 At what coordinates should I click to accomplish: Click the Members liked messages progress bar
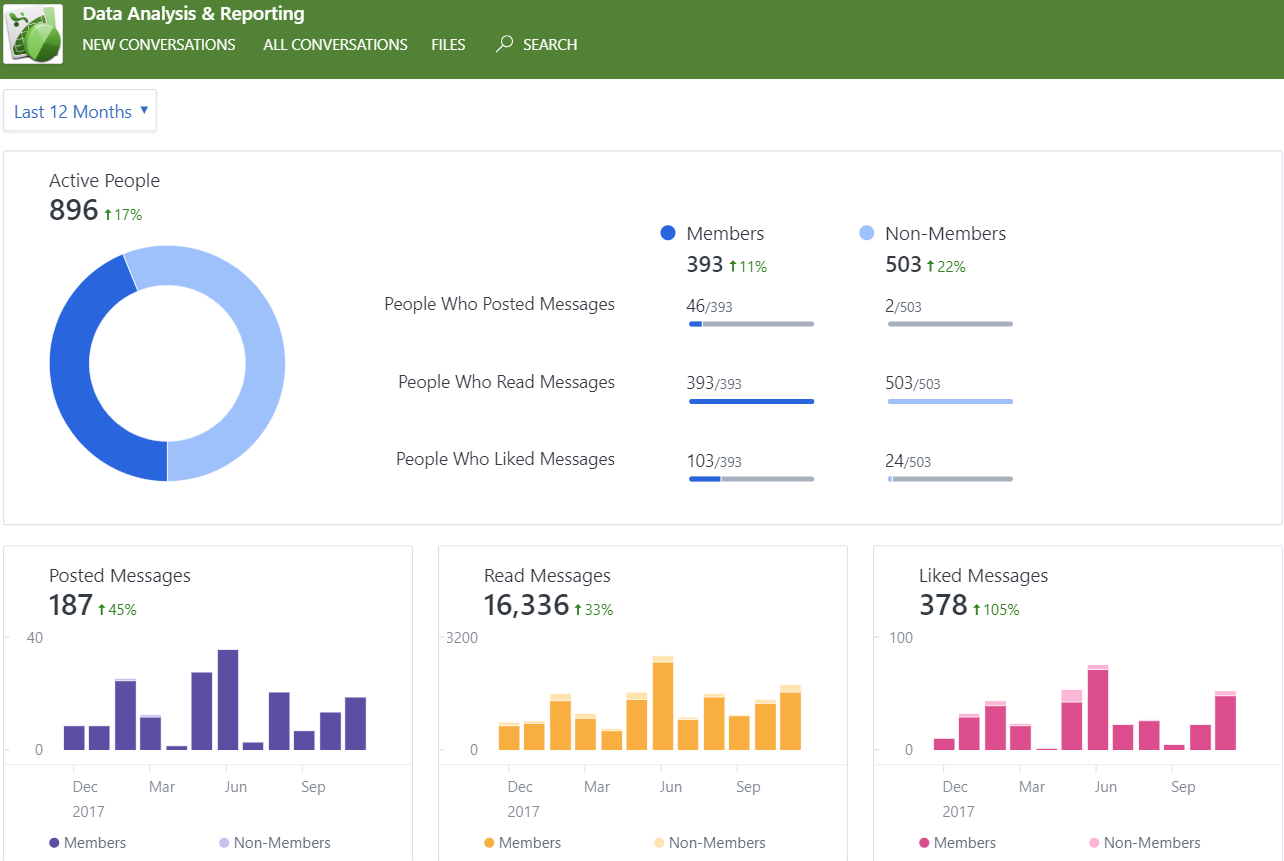(751, 479)
